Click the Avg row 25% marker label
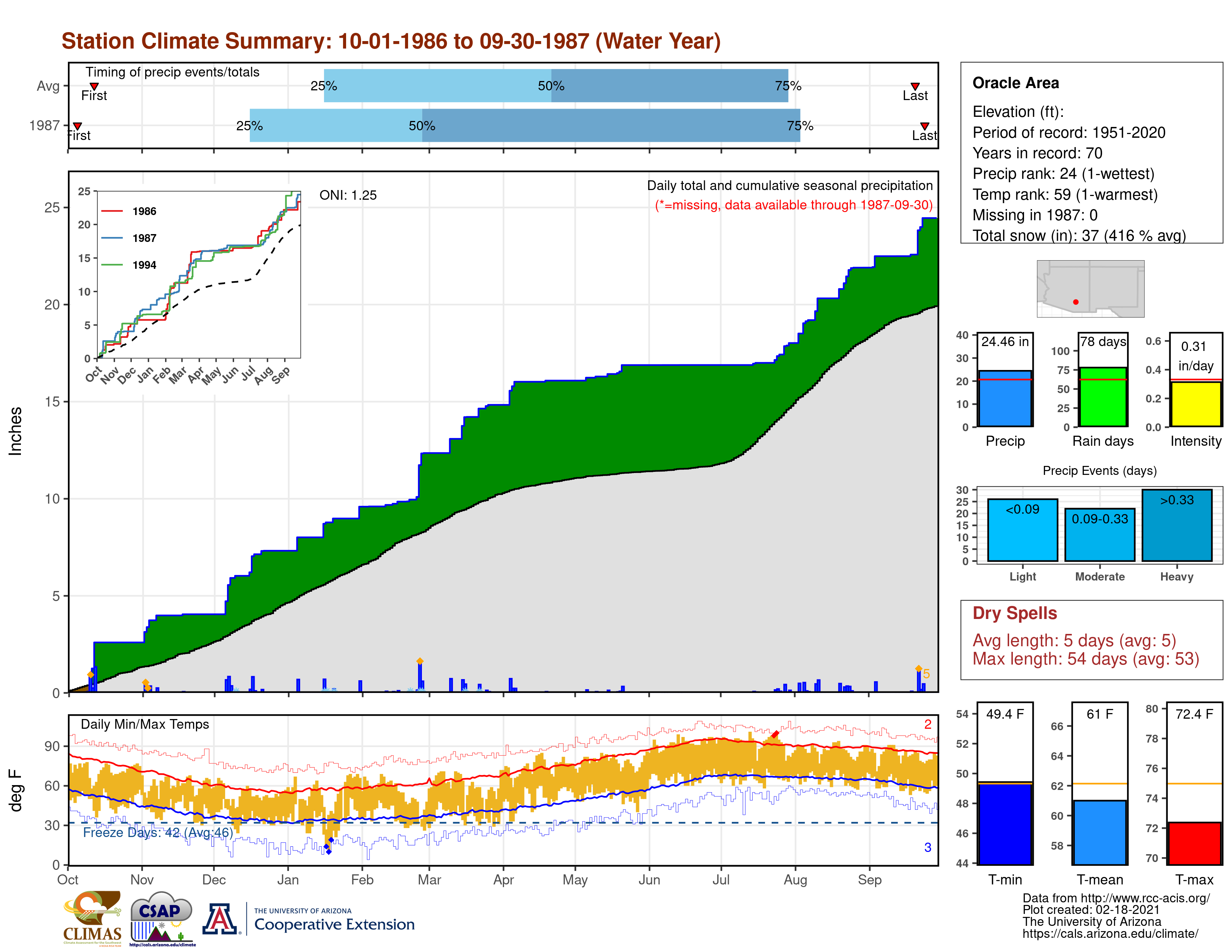 (x=324, y=86)
